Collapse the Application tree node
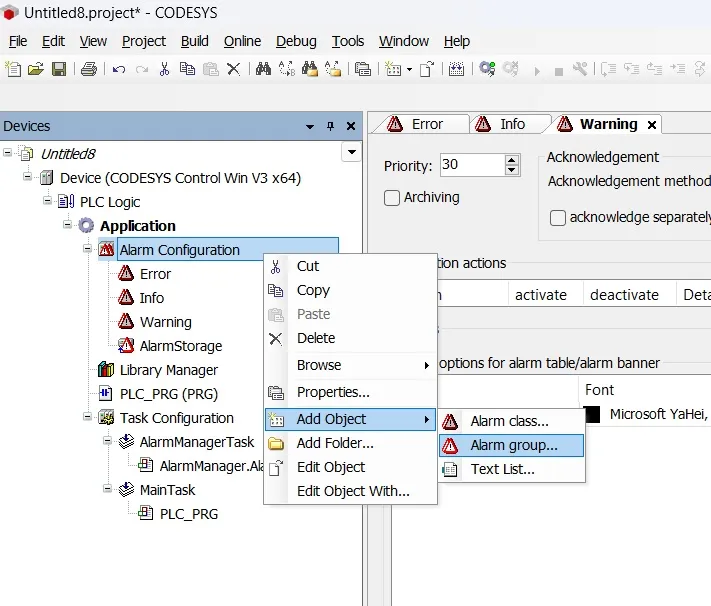The width and height of the screenshot is (711, 606). [68, 224]
